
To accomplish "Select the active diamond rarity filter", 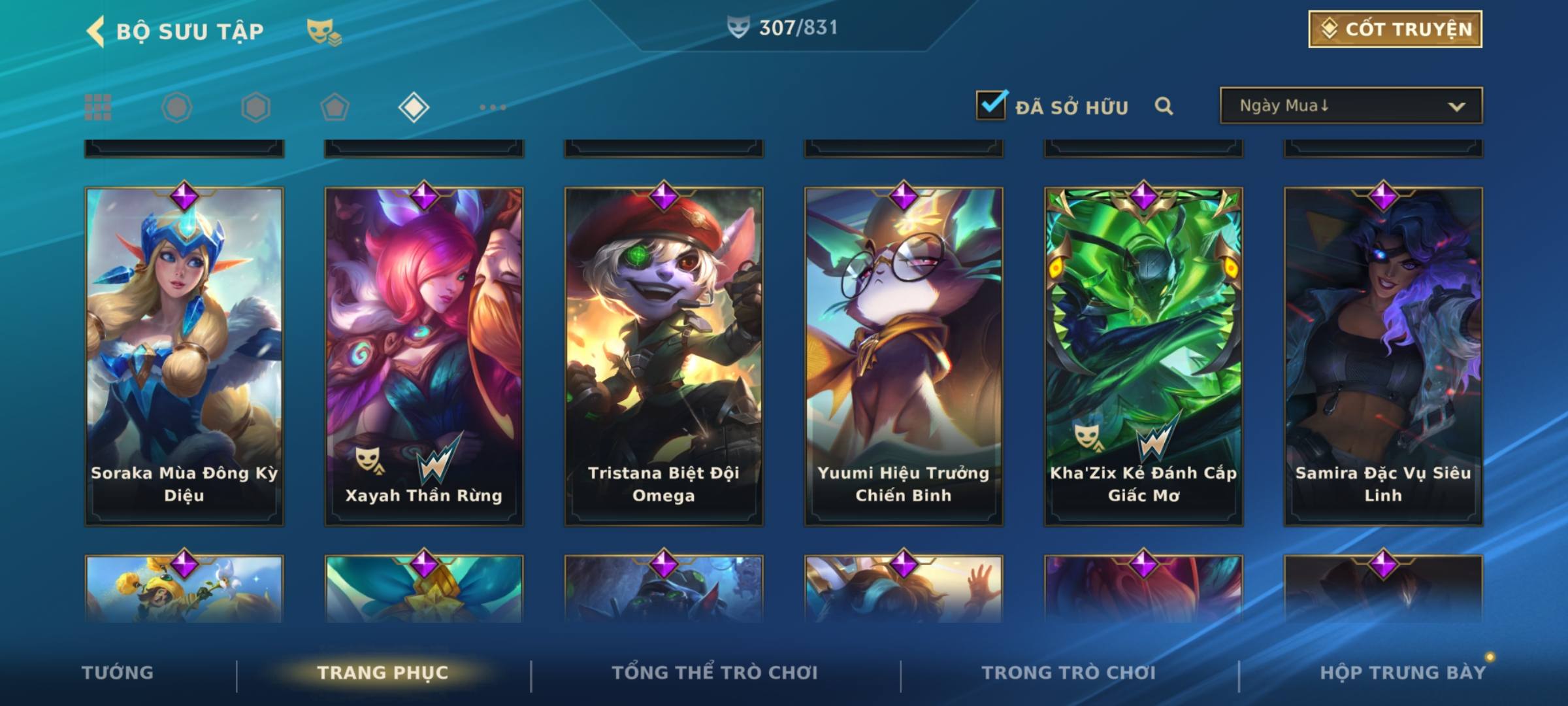I will [x=414, y=107].
